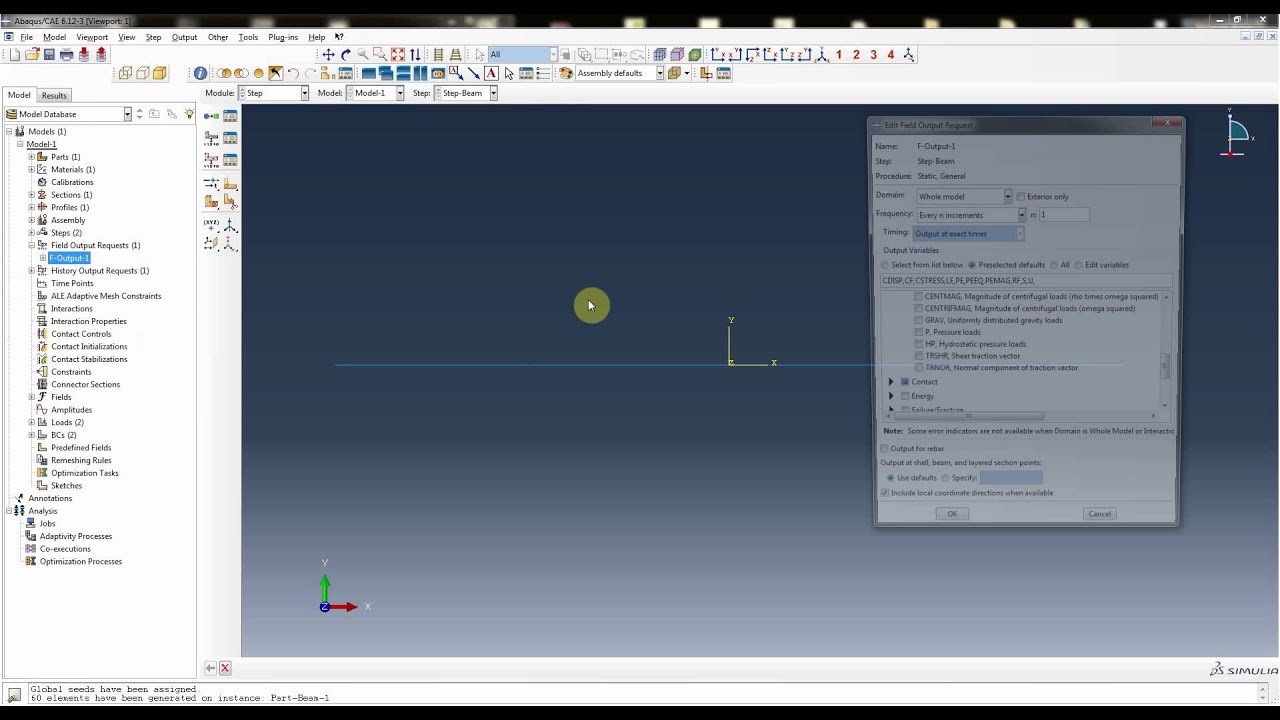Image resolution: width=1280 pixels, height=720 pixels.
Task: Open the Viewport menu
Action: coord(92,37)
